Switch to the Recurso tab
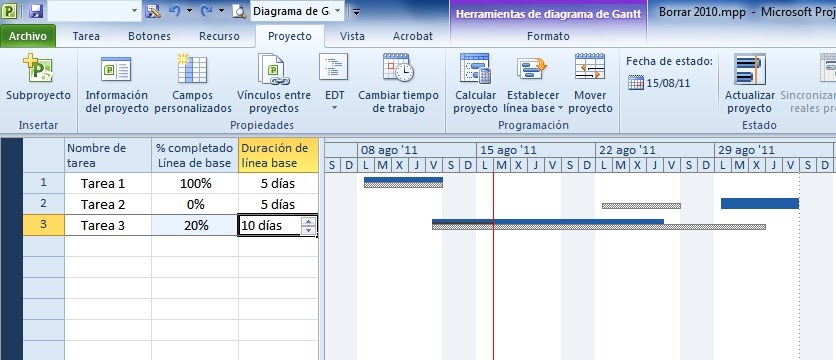The image size is (836, 360). click(x=219, y=36)
